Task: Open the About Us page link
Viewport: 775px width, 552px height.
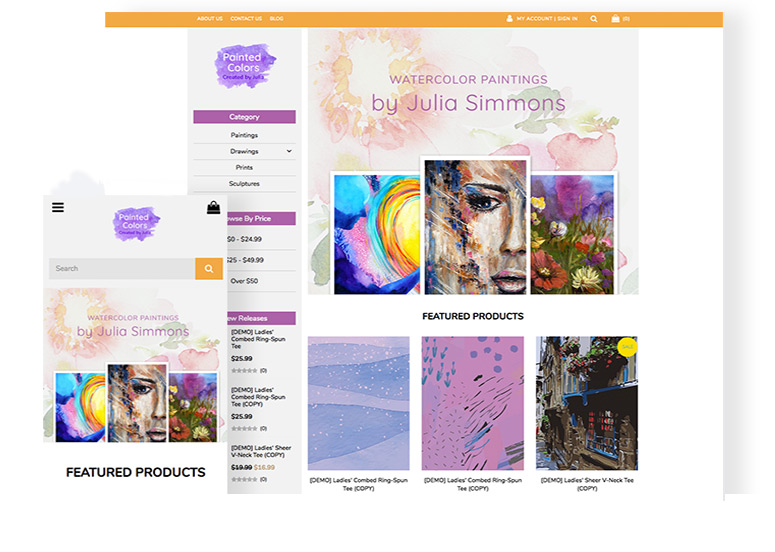Action: (x=210, y=19)
